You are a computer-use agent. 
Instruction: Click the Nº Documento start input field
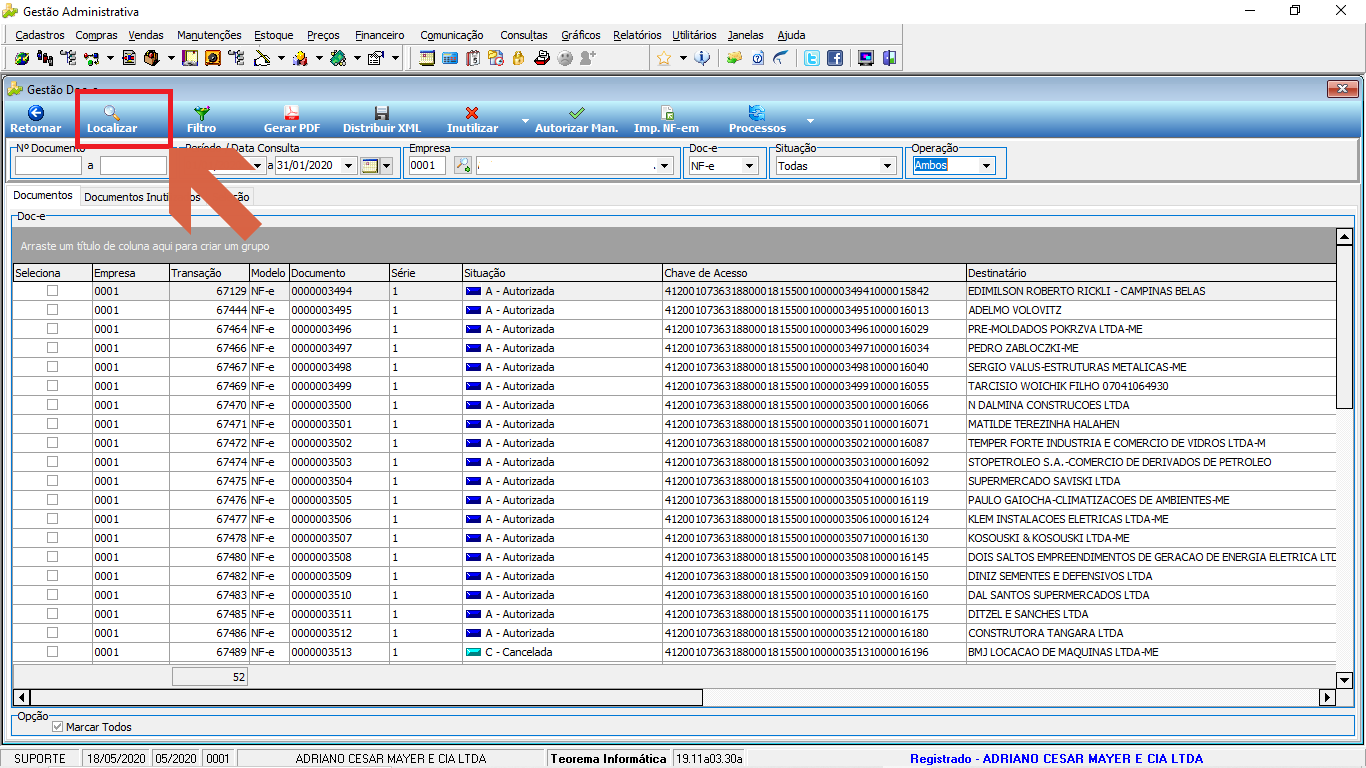coord(48,166)
